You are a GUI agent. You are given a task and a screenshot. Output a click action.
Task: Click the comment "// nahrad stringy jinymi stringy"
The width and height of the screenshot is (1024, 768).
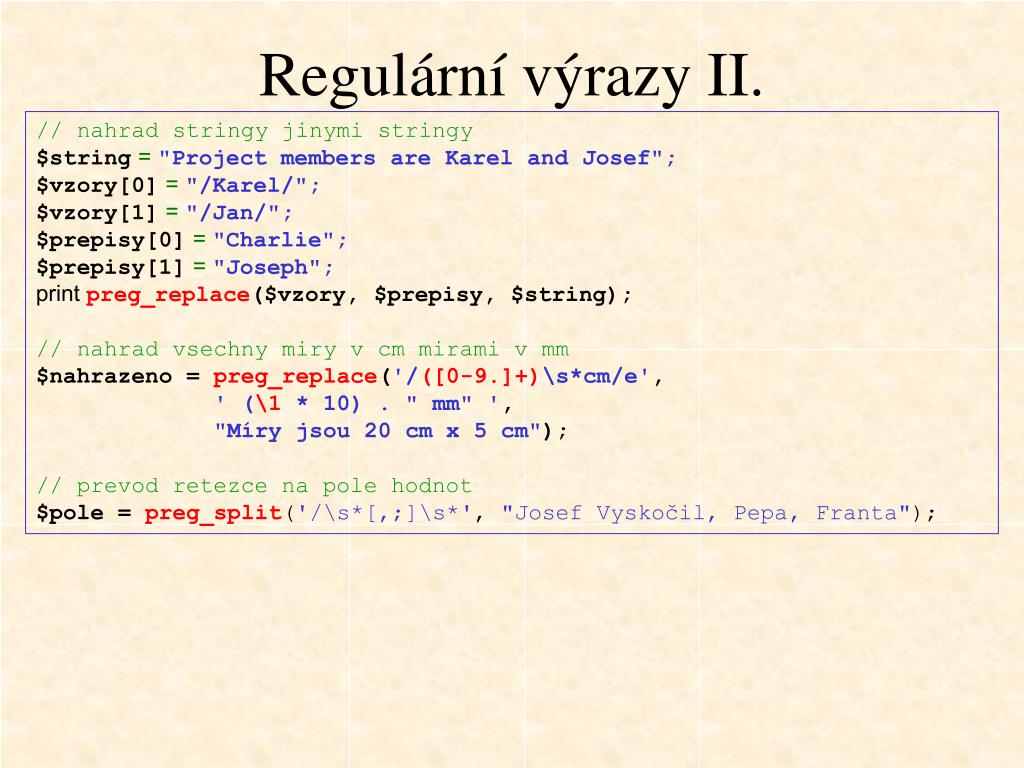coord(255,131)
